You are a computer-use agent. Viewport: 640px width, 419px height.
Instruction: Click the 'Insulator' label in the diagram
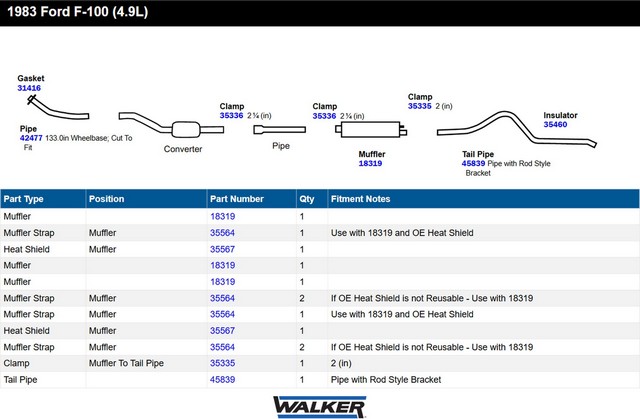pyautogui.click(x=560, y=115)
